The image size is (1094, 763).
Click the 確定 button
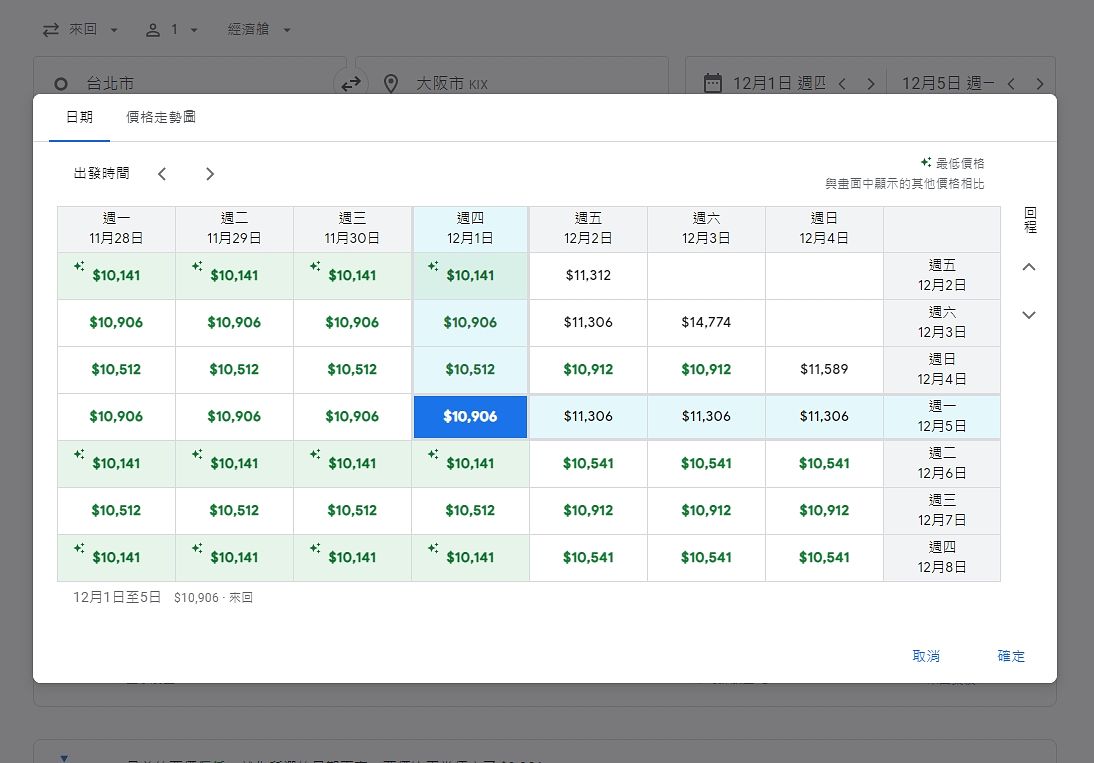[x=1011, y=656]
